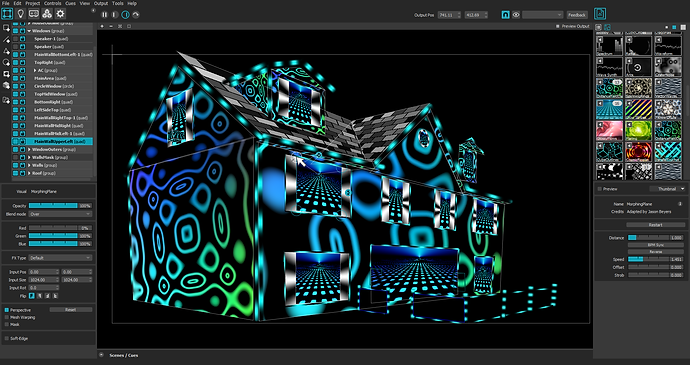Open the Output menu
The image size is (690, 365).
(x=101, y=3)
